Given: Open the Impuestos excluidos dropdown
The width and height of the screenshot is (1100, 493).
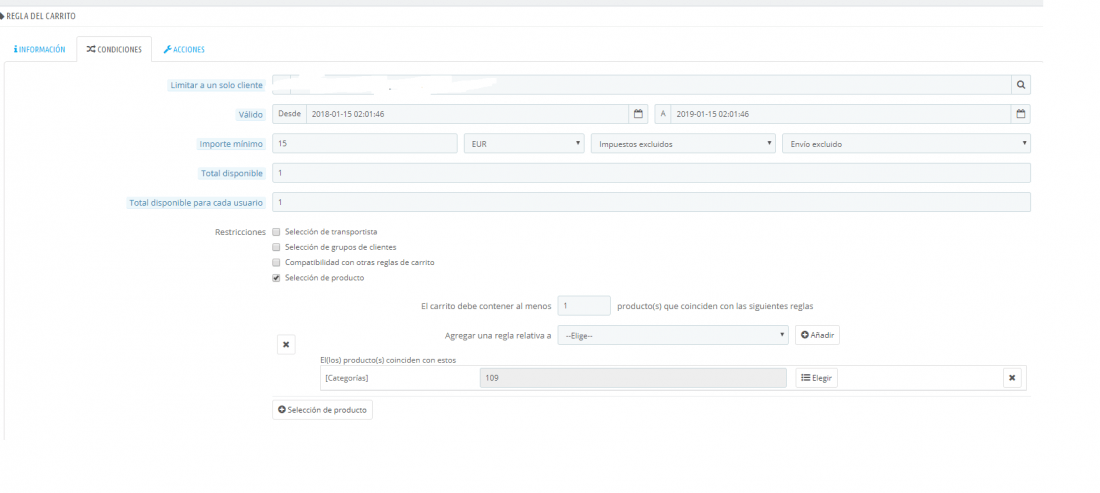Looking at the screenshot, I should coord(684,144).
